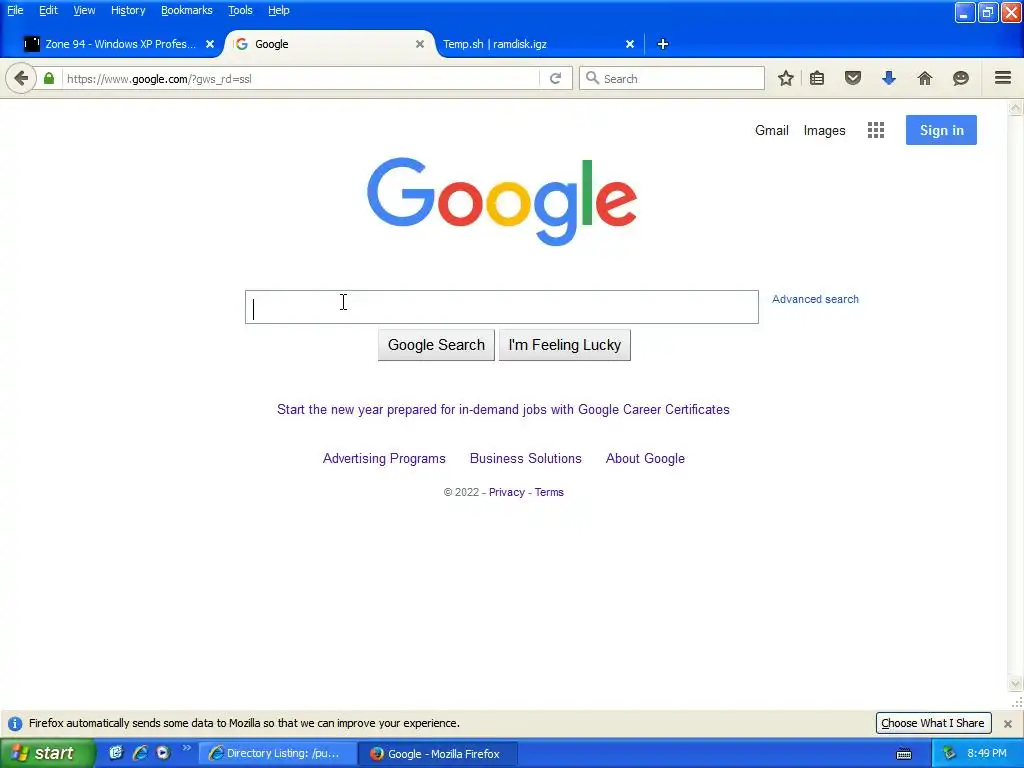Reload the current page
The width and height of the screenshot is (1024, 768).
pyautogui.click(x=555, y=78)
